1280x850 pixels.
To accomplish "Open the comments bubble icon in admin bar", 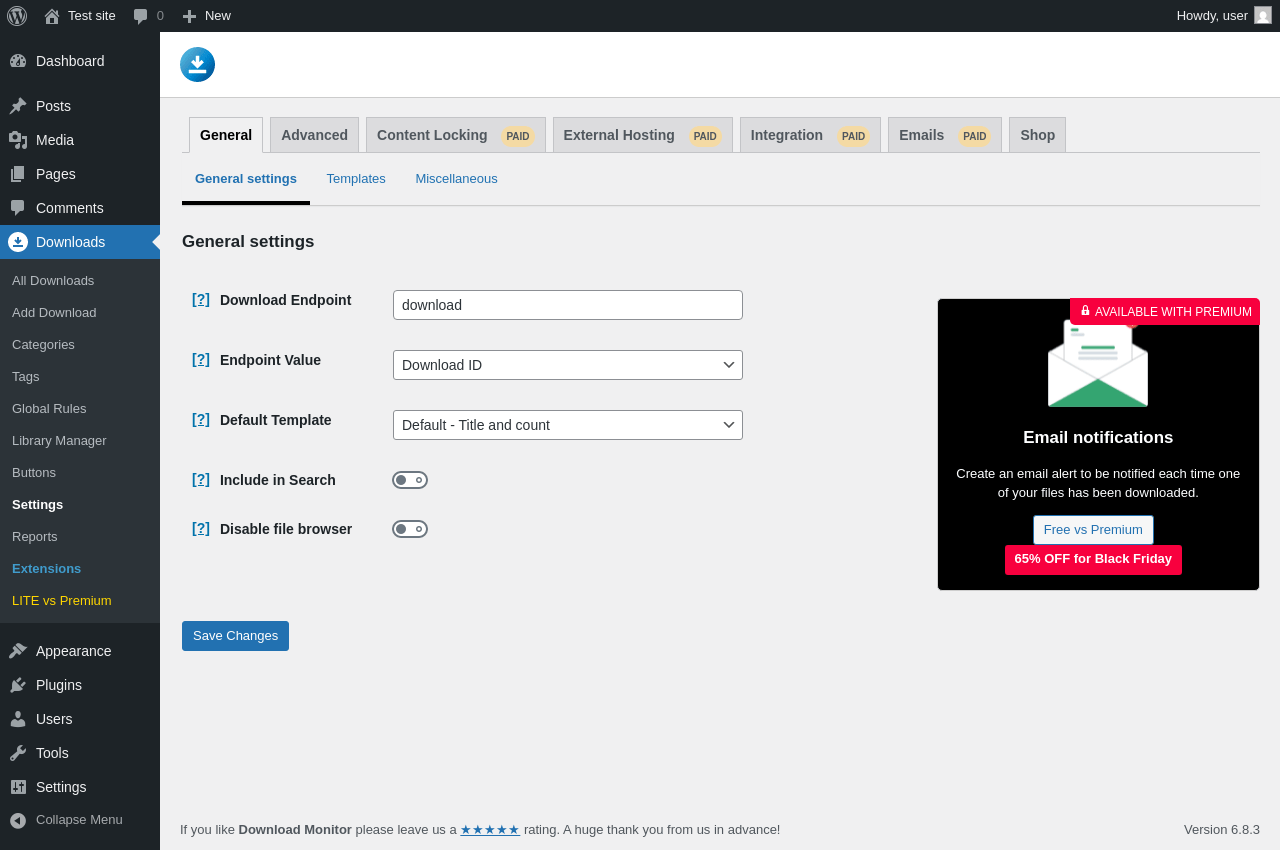I will click(141, 16).
